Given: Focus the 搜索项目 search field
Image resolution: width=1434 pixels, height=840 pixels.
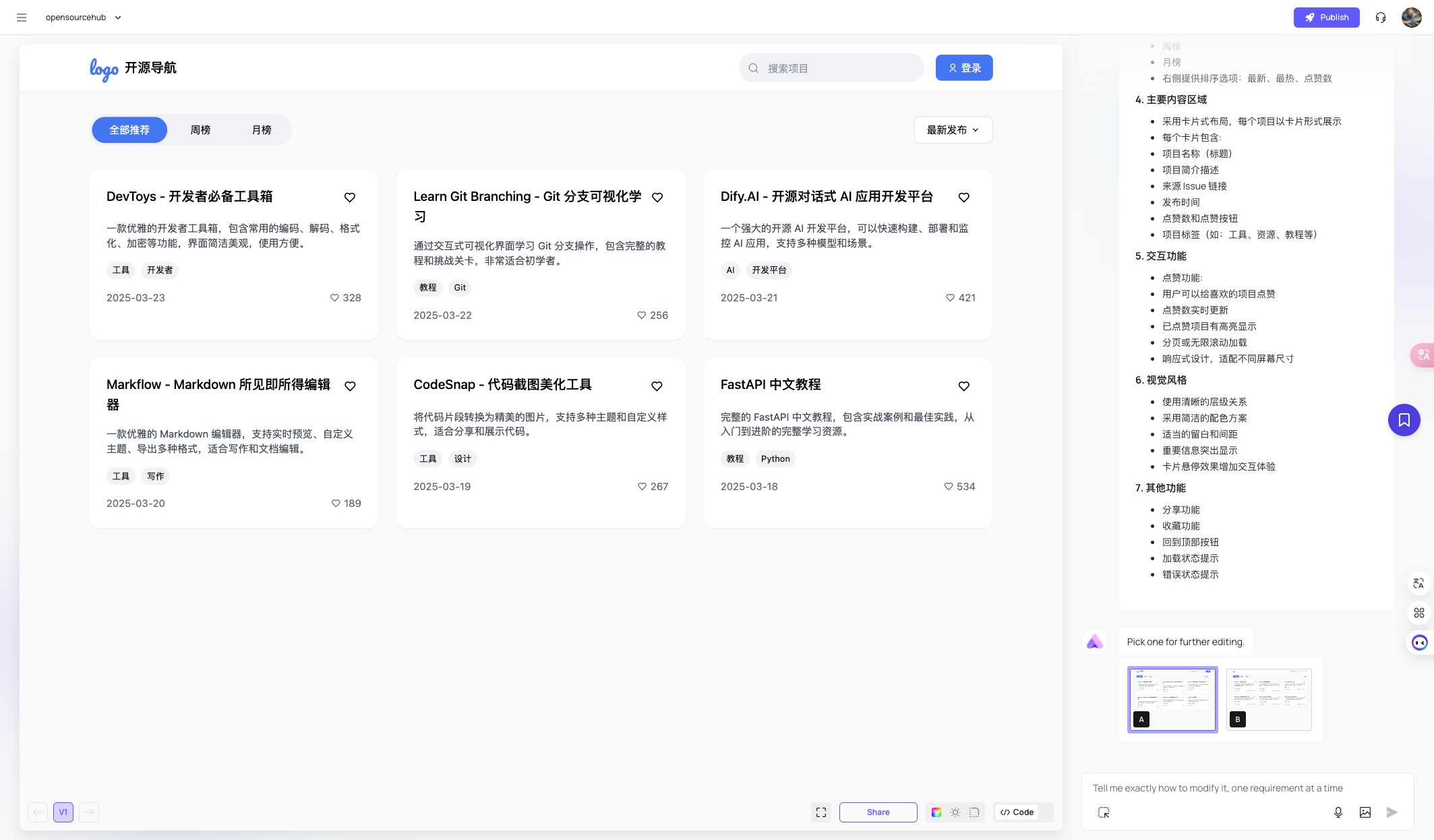Looking at the screenshot, I should 831,68.
